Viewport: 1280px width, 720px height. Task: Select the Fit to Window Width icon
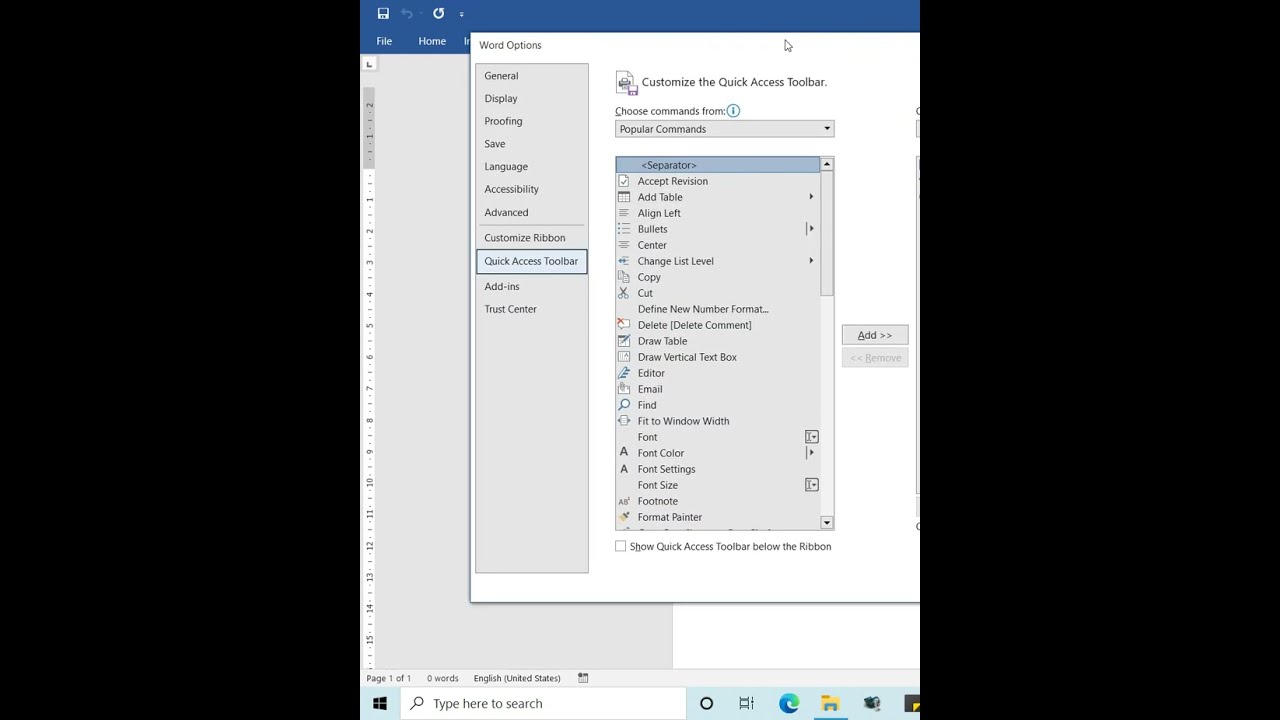[624, 421]
